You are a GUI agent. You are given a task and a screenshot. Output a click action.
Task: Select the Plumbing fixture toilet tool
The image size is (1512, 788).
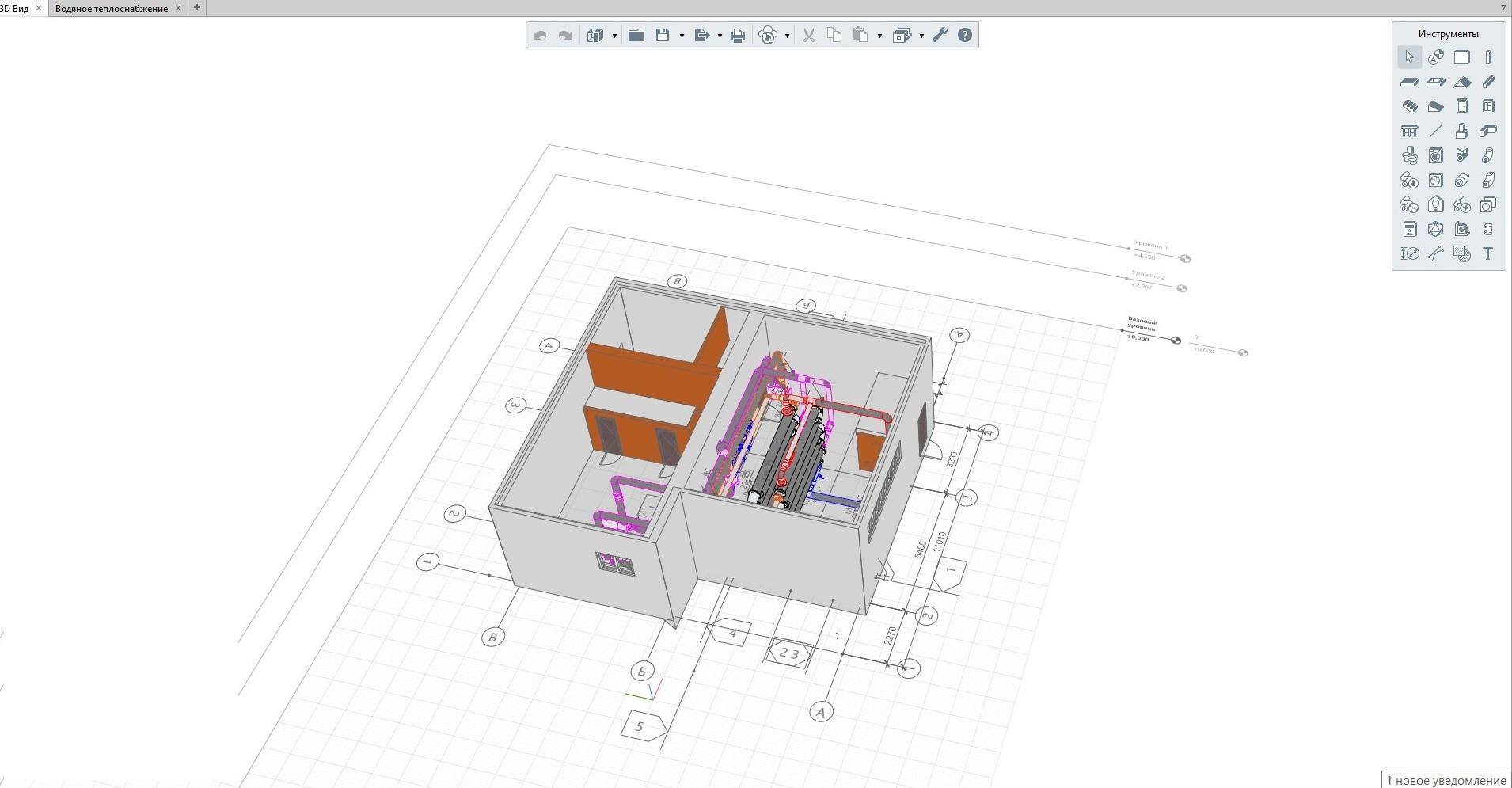click(1409, 155)
